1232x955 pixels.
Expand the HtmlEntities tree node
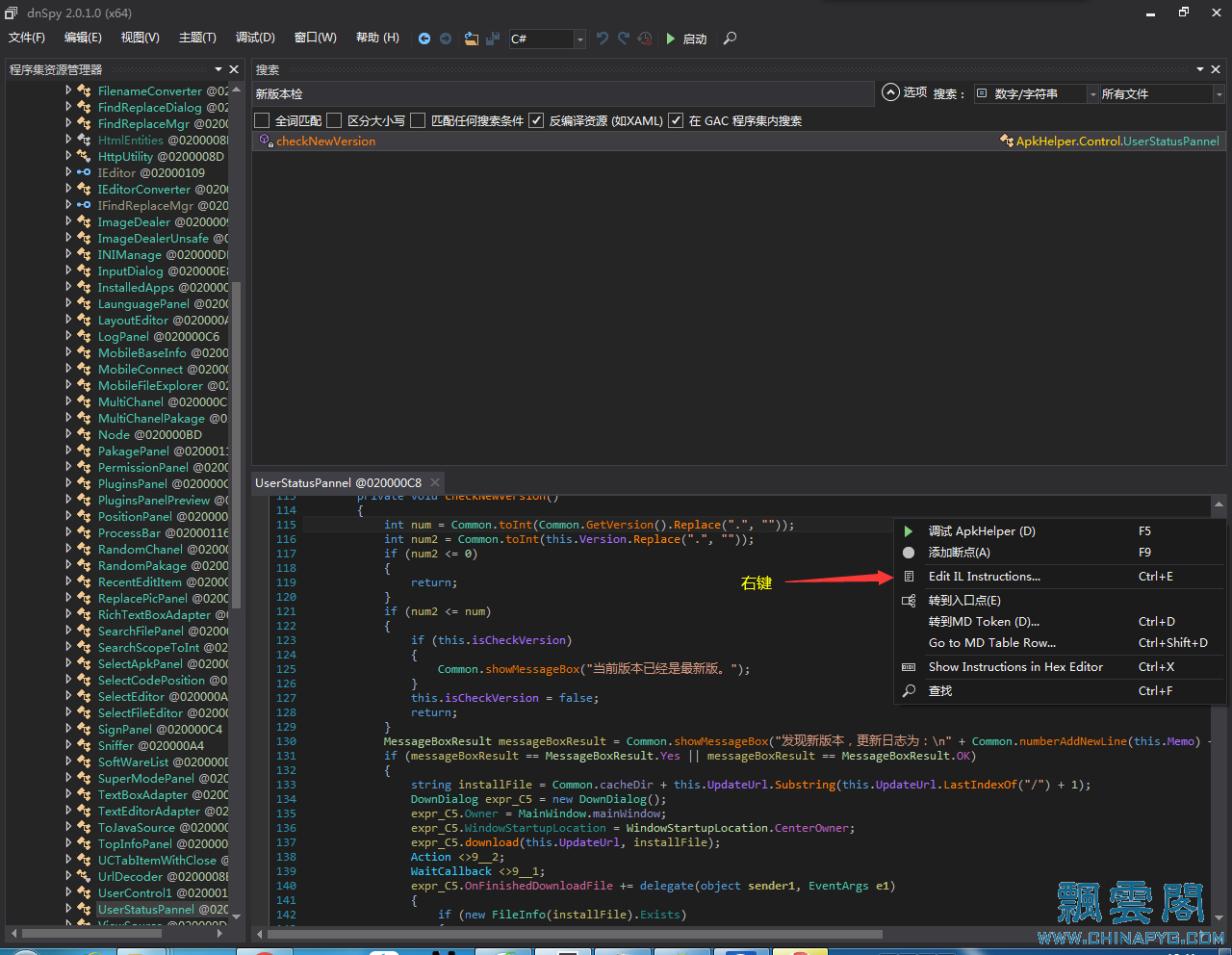click(68, 140)
